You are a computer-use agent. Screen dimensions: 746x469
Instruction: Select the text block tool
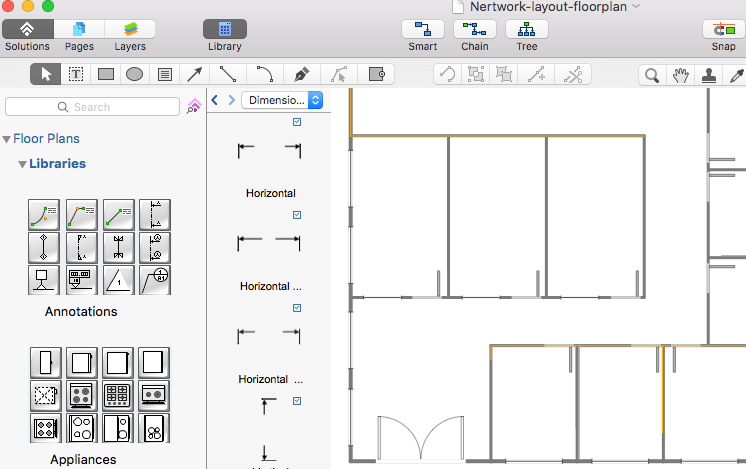(x=165, y=75)
